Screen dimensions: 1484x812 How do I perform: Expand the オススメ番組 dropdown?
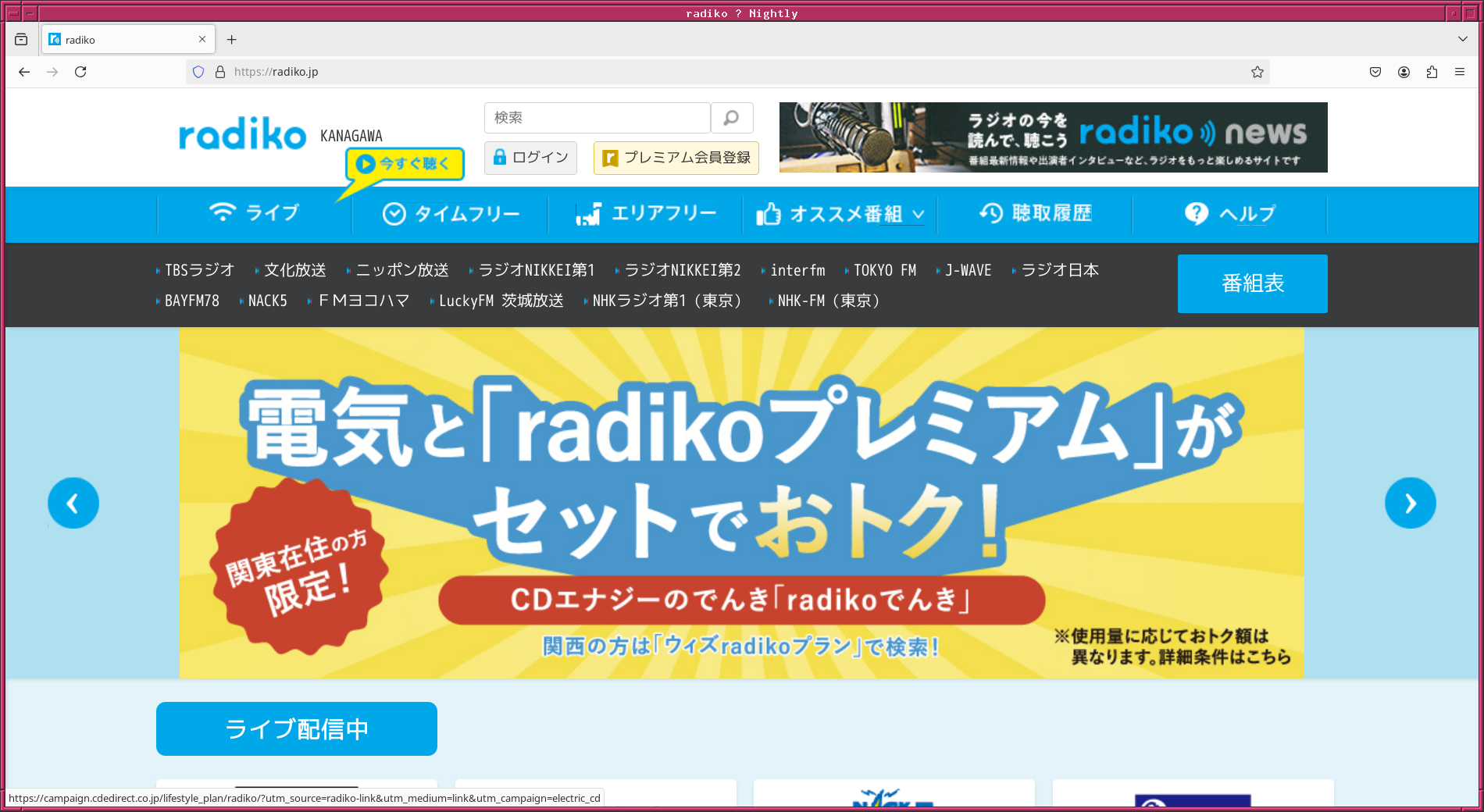point(920,215)
